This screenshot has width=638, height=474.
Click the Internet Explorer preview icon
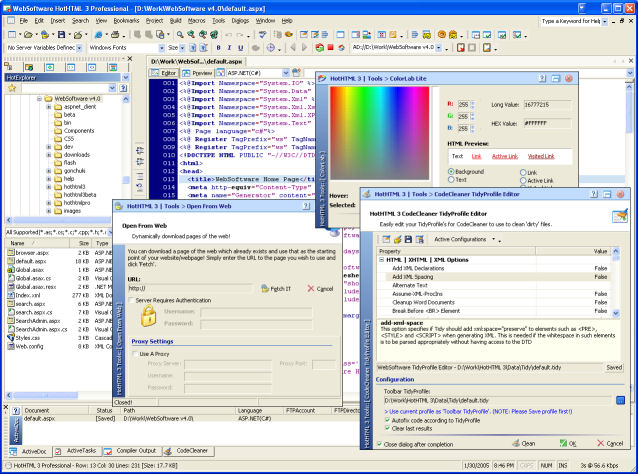pyautogui.click(x=99, y=35)
